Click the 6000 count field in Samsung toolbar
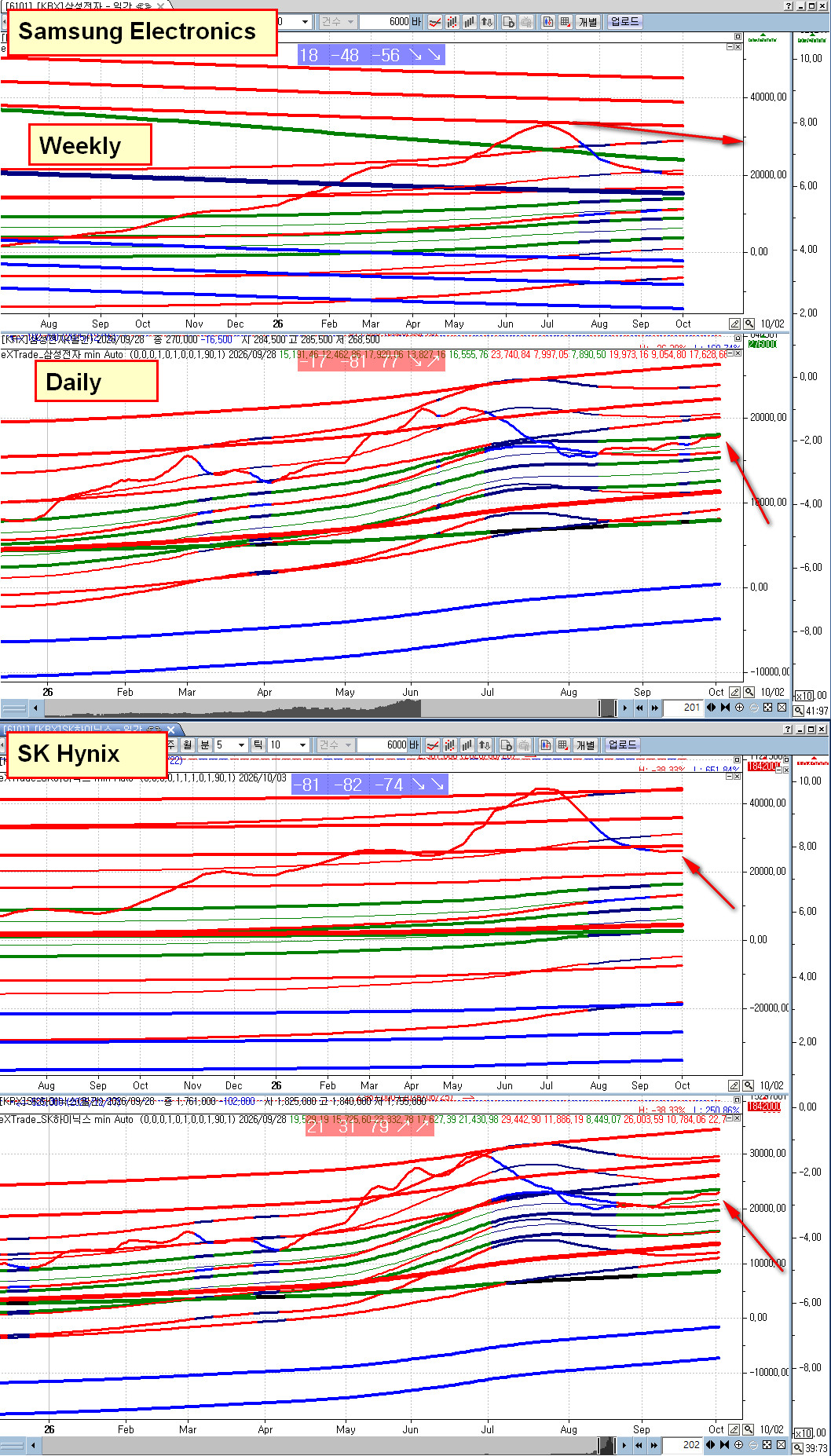Image resolution: width=831 pixels, height=1456 pixels. [385, 22]
